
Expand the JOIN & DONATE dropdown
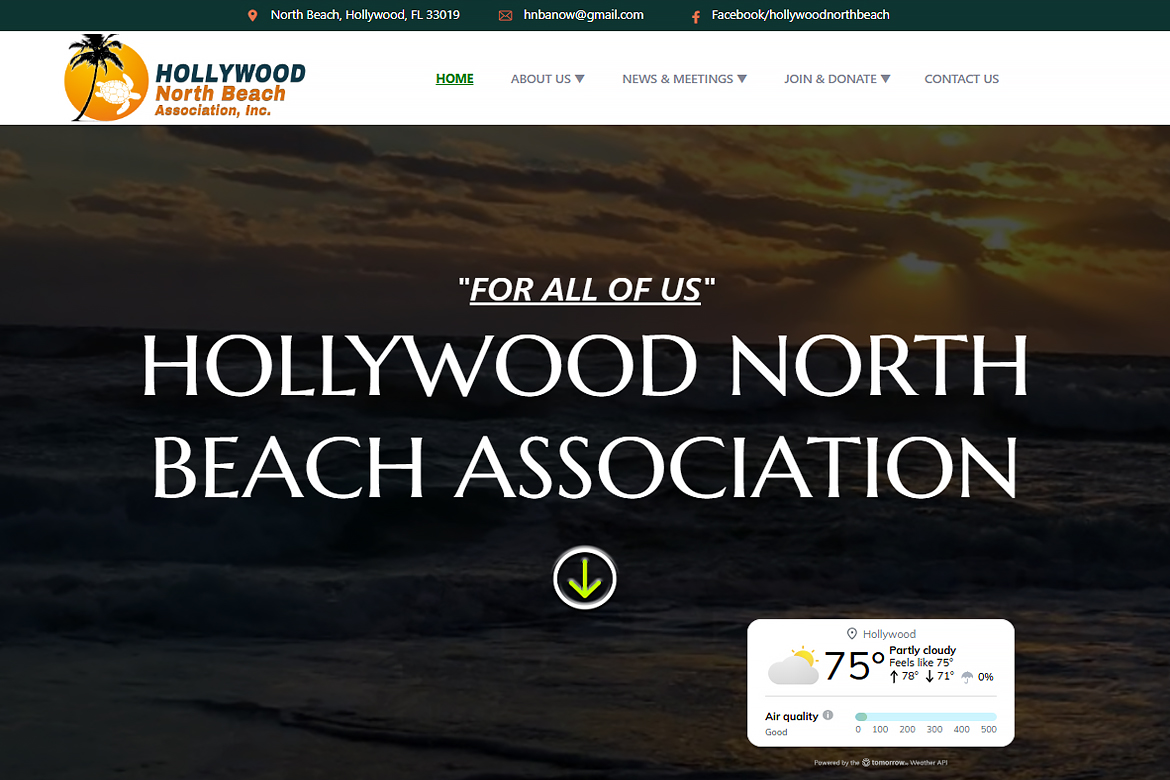coord(837,78)
